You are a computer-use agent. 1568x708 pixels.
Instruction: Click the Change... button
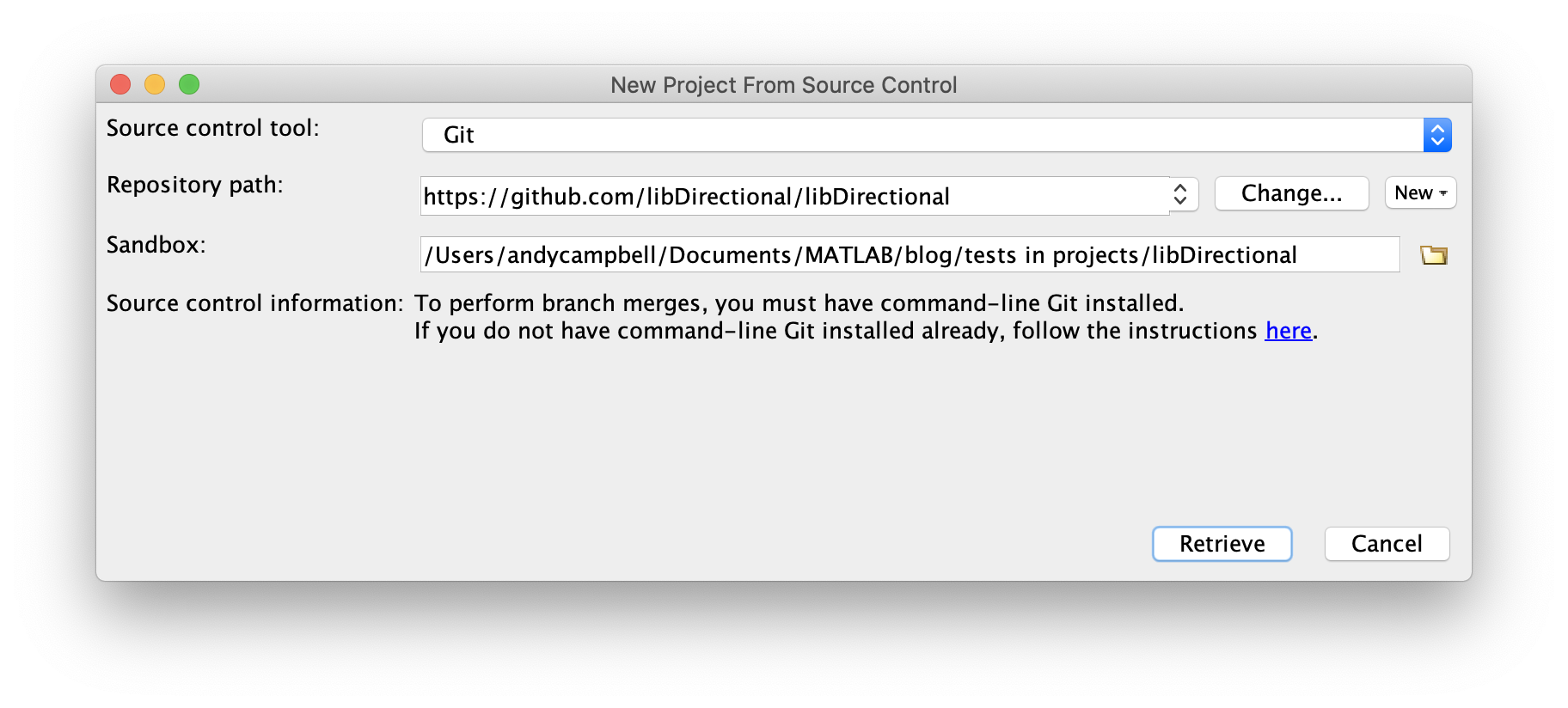tap(1291, 193)
